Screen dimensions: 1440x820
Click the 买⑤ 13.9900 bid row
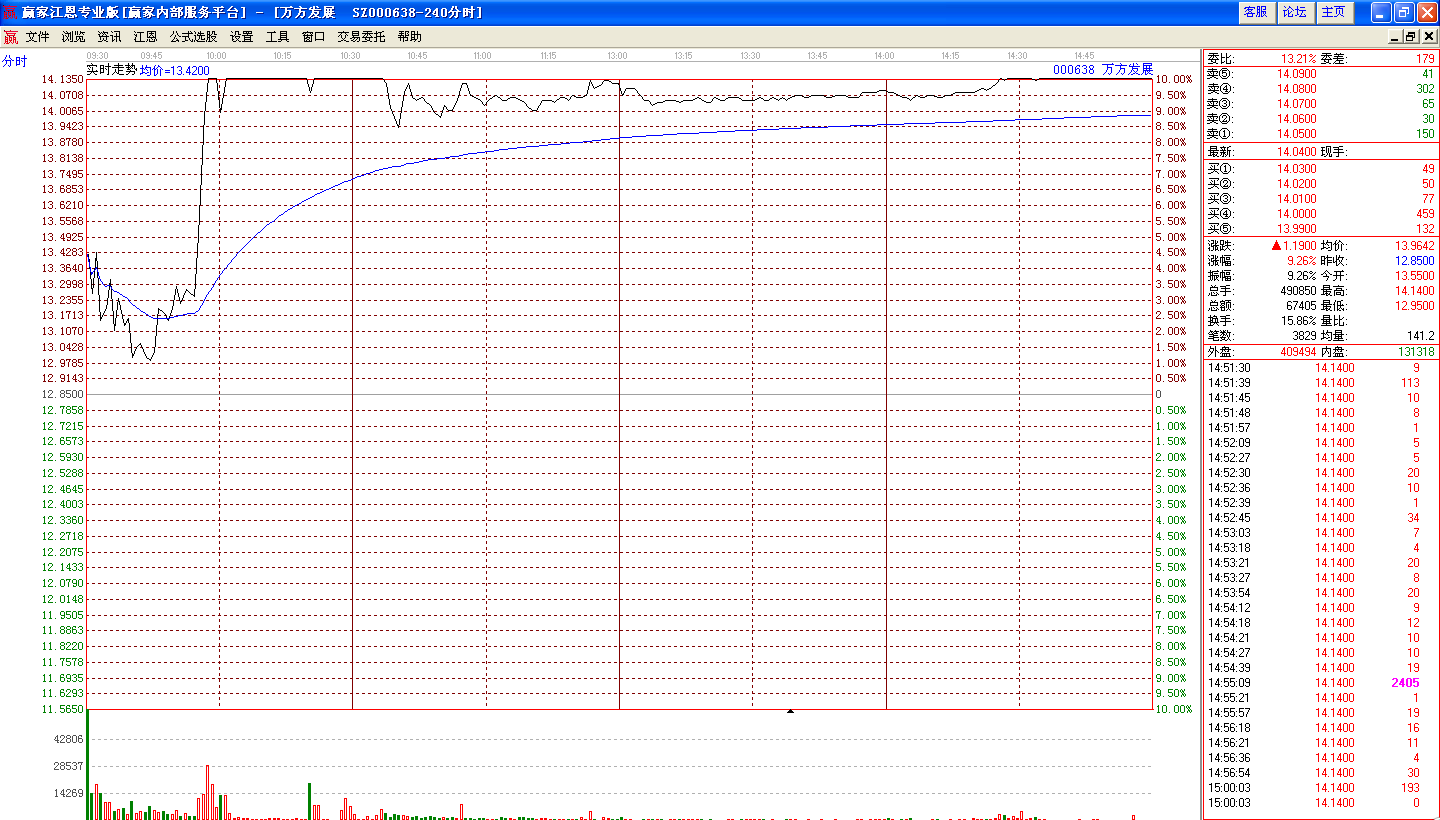pos(1320,229)
